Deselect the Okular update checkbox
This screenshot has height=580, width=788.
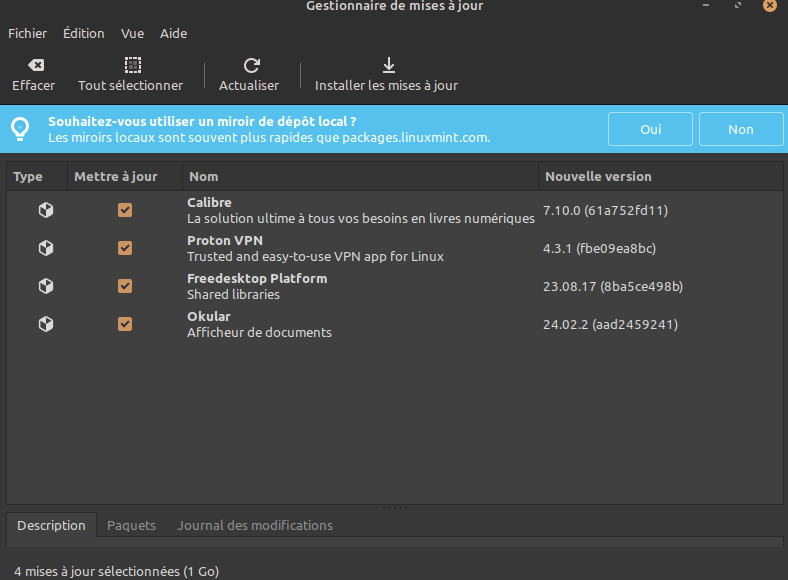[x=125, y=324]
